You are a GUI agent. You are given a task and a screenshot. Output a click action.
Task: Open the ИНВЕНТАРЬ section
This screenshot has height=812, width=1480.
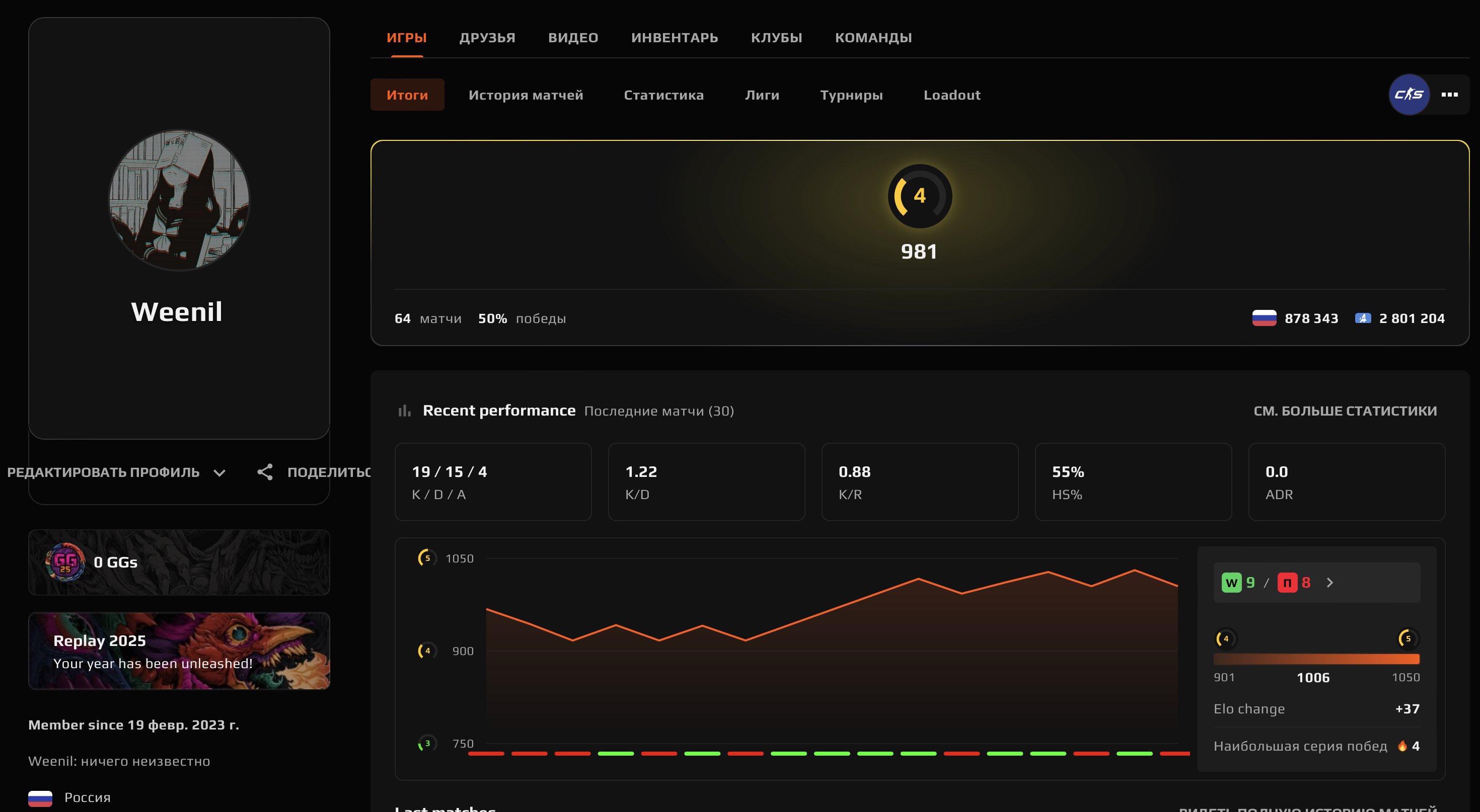(675, 37)
